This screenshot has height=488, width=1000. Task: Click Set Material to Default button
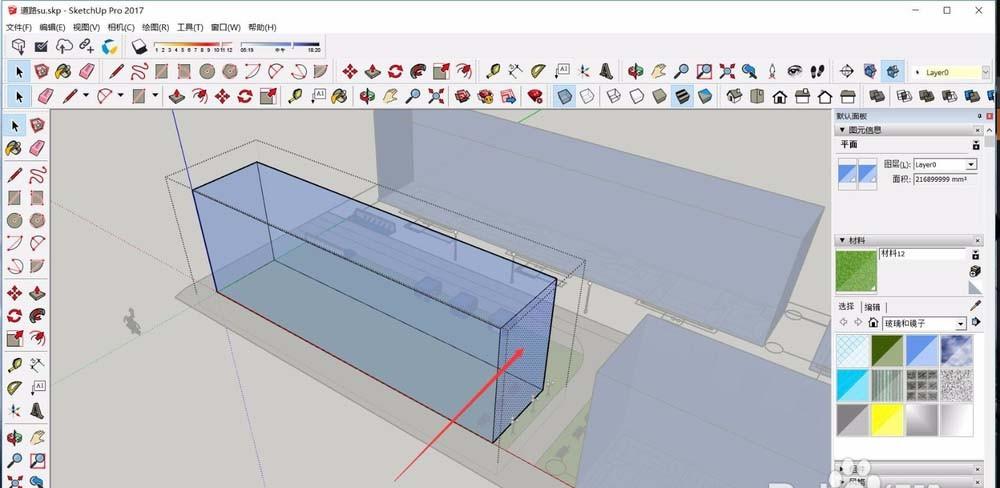click(x=975, y=288)
